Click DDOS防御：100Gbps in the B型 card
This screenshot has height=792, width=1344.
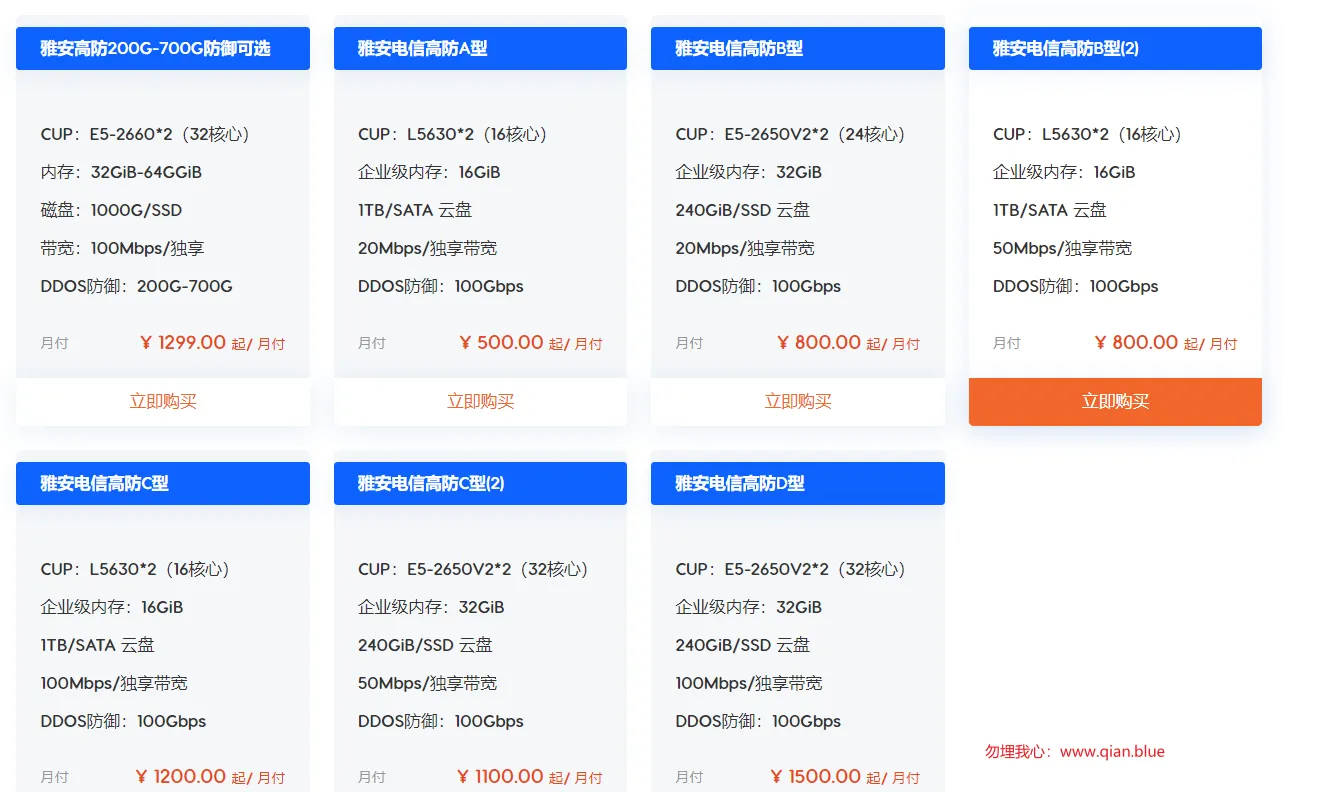(758, 286)
